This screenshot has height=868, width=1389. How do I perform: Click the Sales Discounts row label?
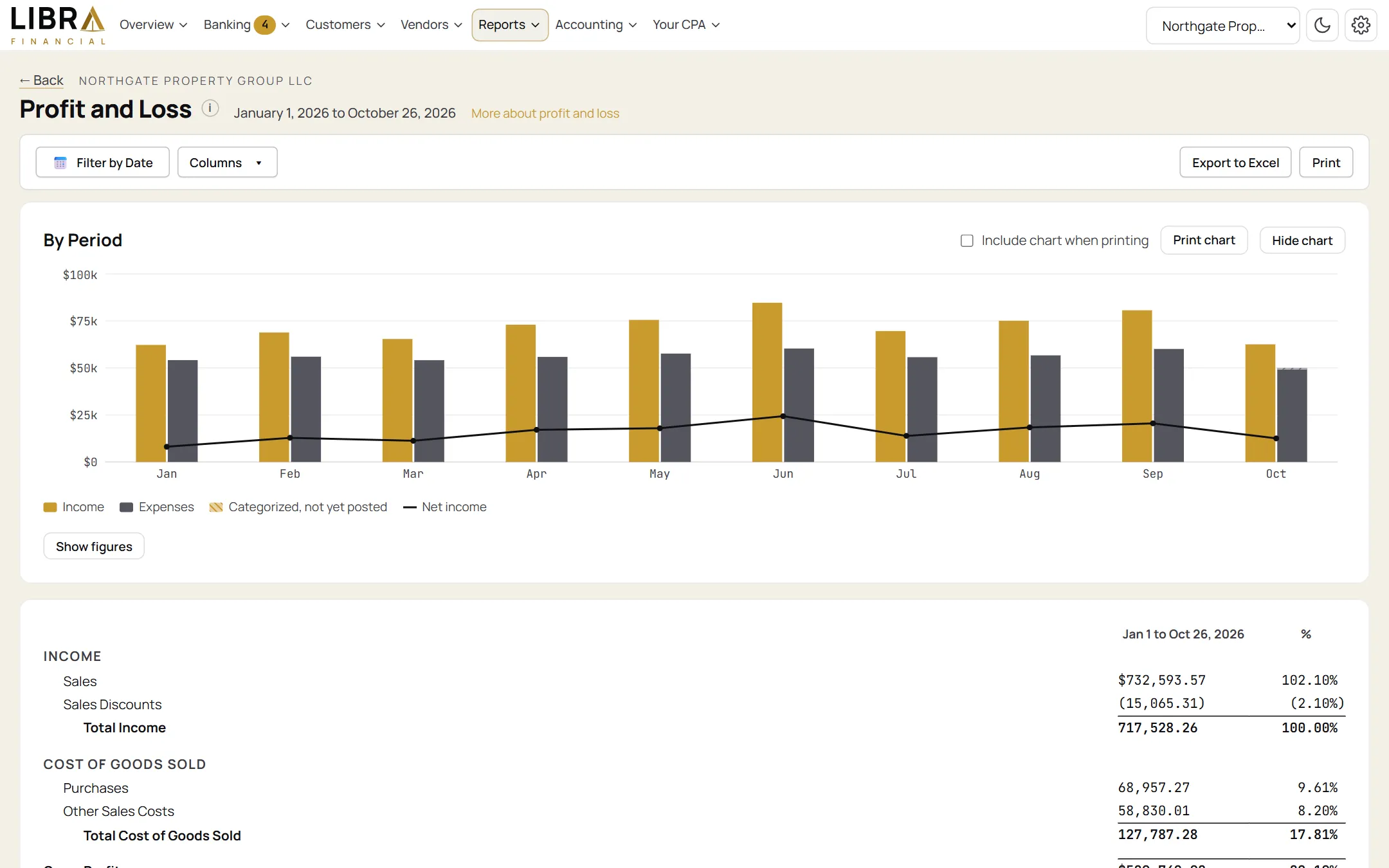click(112, 705)
